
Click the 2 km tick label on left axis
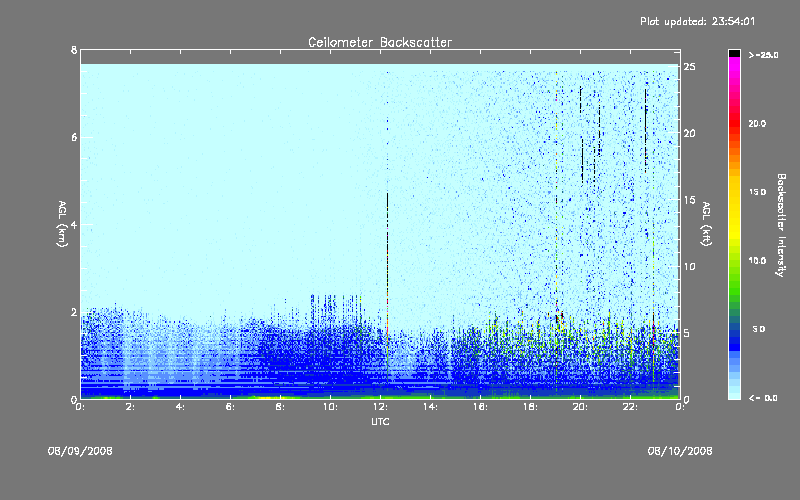pos(74,312)
